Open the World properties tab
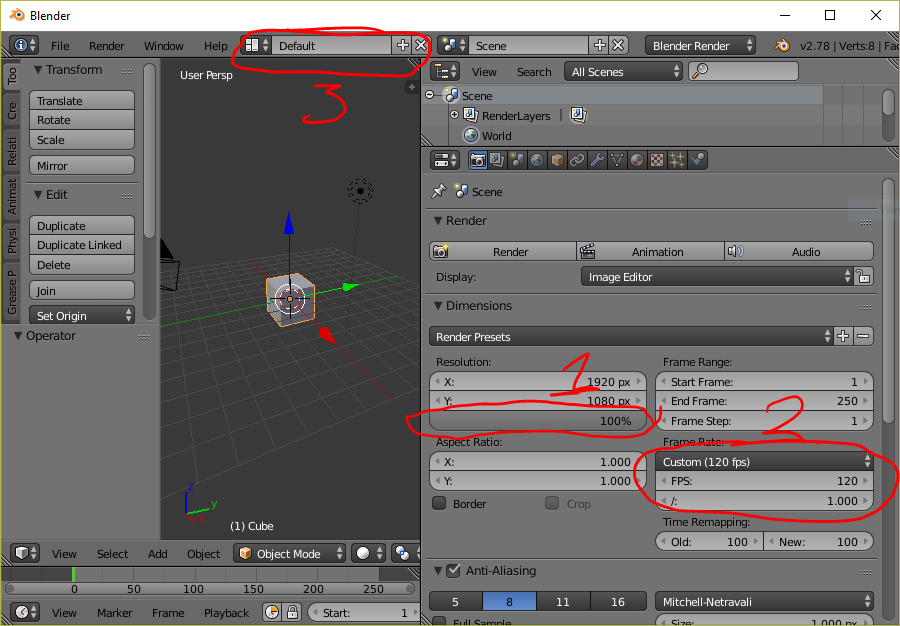 [536, 160]
